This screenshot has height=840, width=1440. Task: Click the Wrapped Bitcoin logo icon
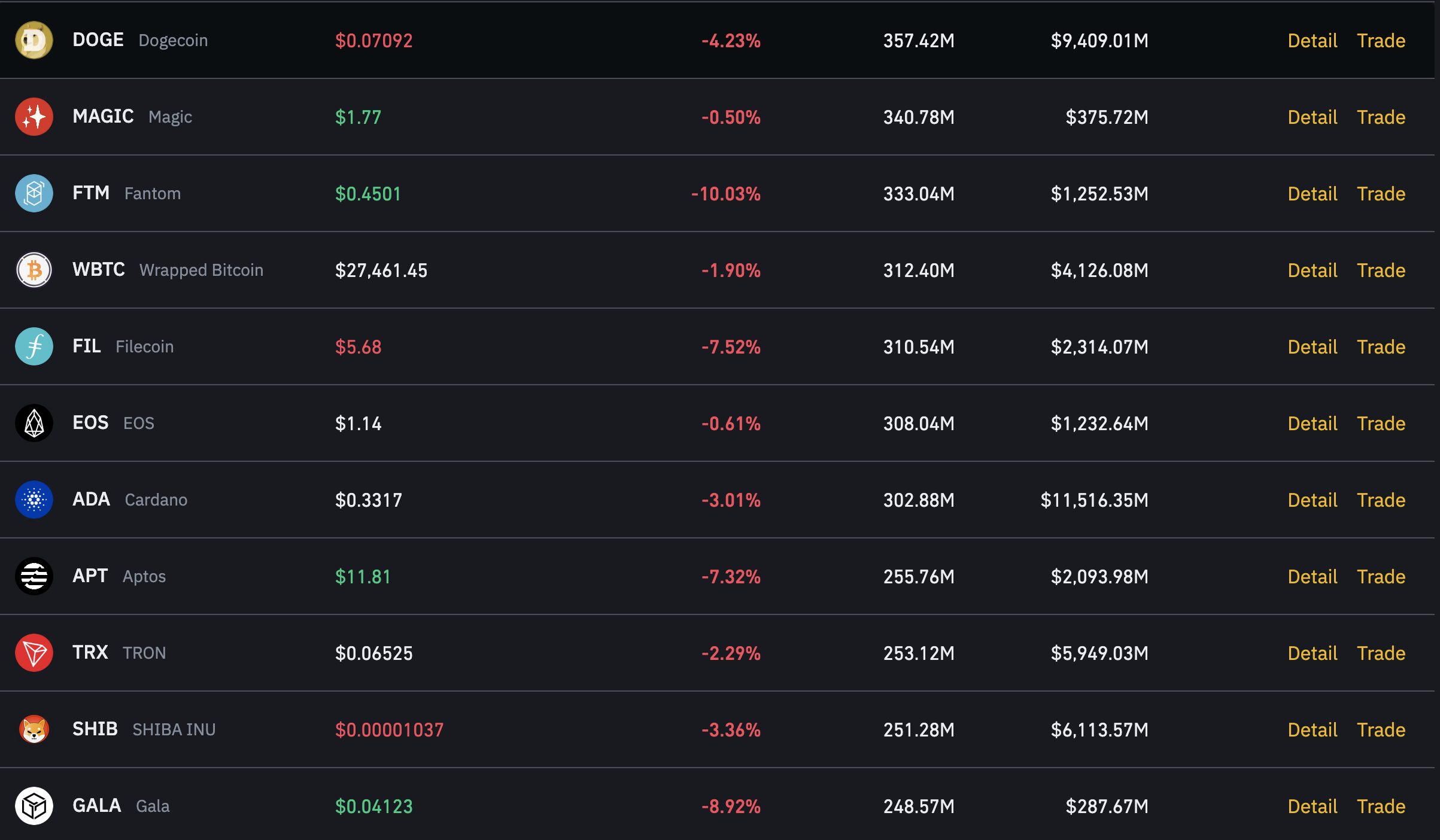tap(34, 270)
